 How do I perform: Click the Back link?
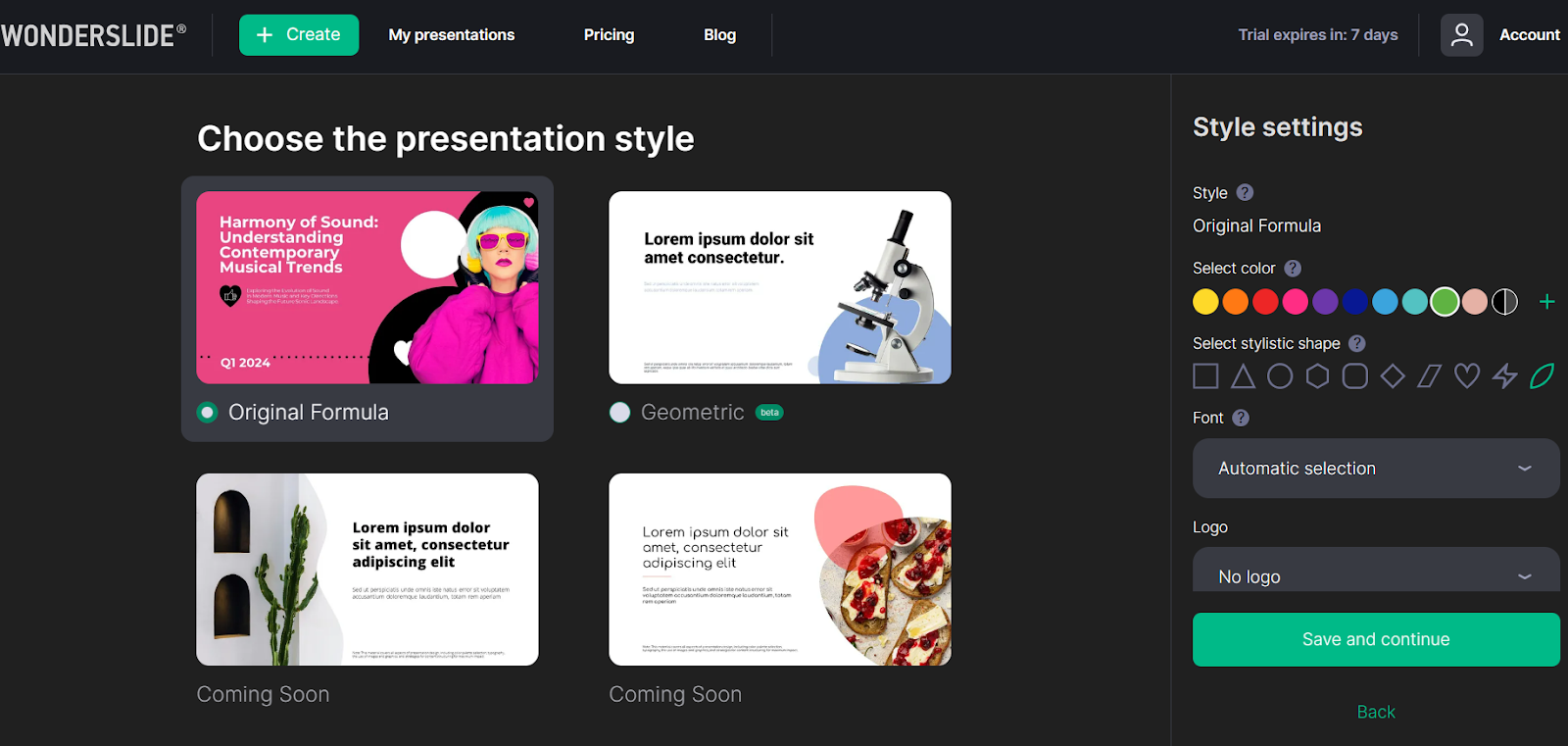pos(1375,712)
